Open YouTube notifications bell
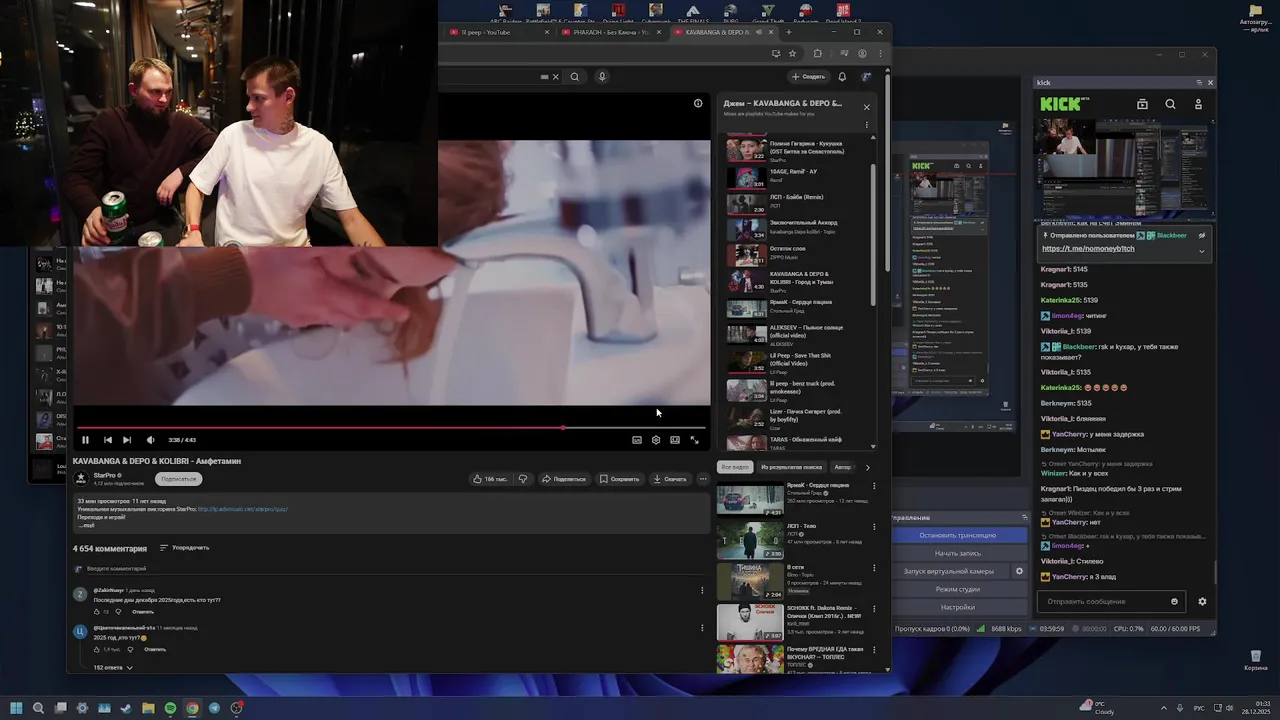This screenshot has height=720, width=1280. (842, 76)
